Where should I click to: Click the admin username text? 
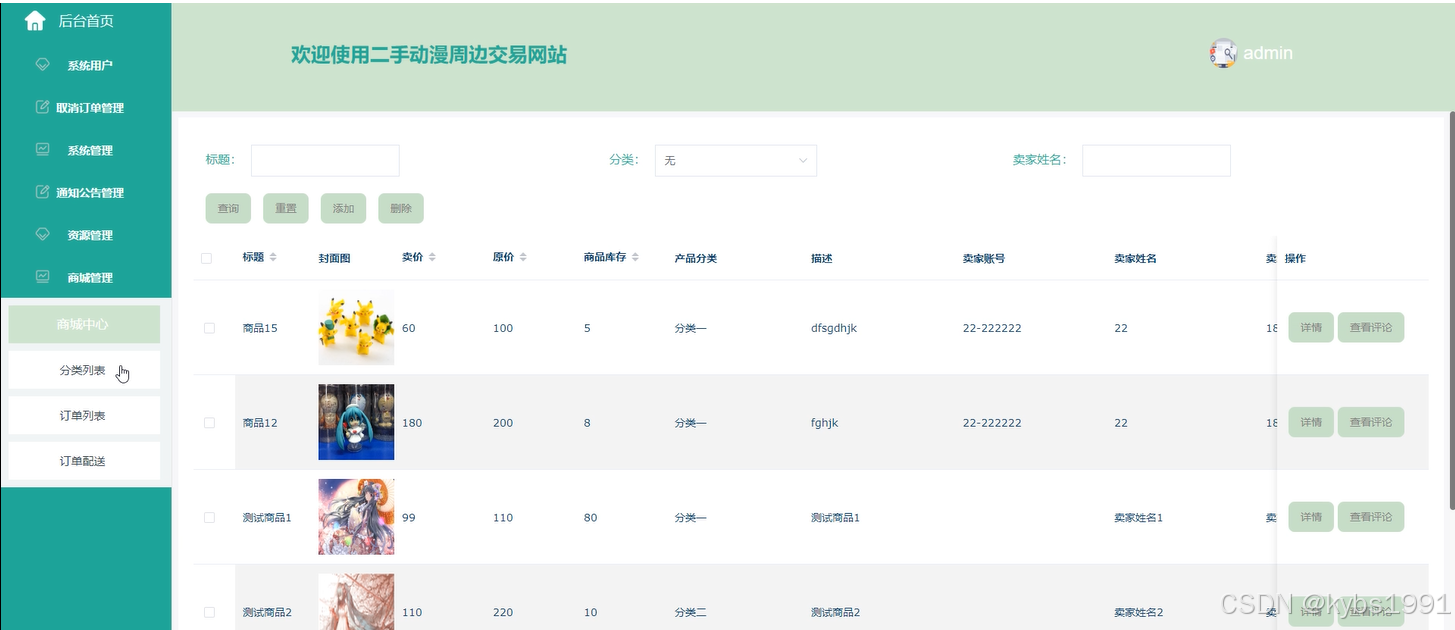[1268, 53]
